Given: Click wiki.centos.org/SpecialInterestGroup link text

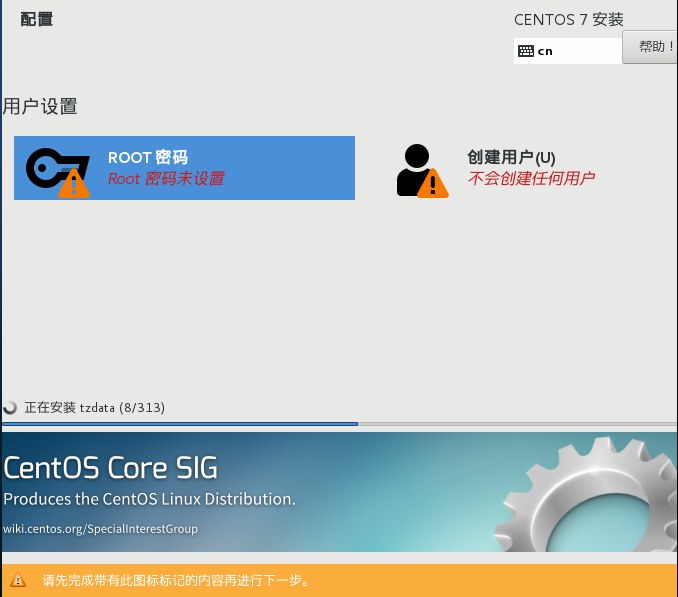Looking at the screenshot, I should pos(100,529).
